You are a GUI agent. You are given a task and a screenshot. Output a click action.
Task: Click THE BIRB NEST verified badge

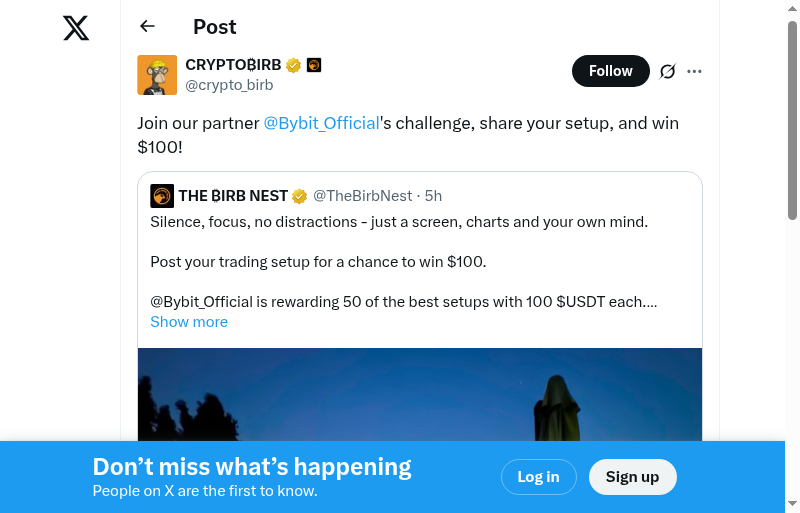point(299,196)
